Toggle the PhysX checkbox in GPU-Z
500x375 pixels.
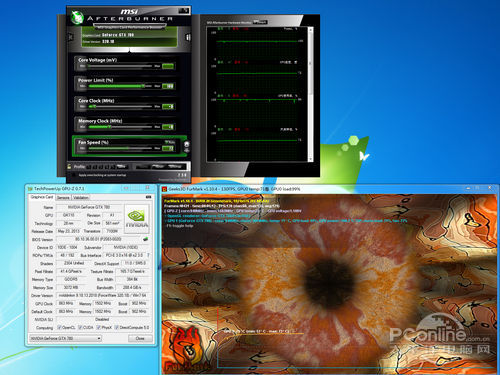pyautogui.click(x=98, y=327)
